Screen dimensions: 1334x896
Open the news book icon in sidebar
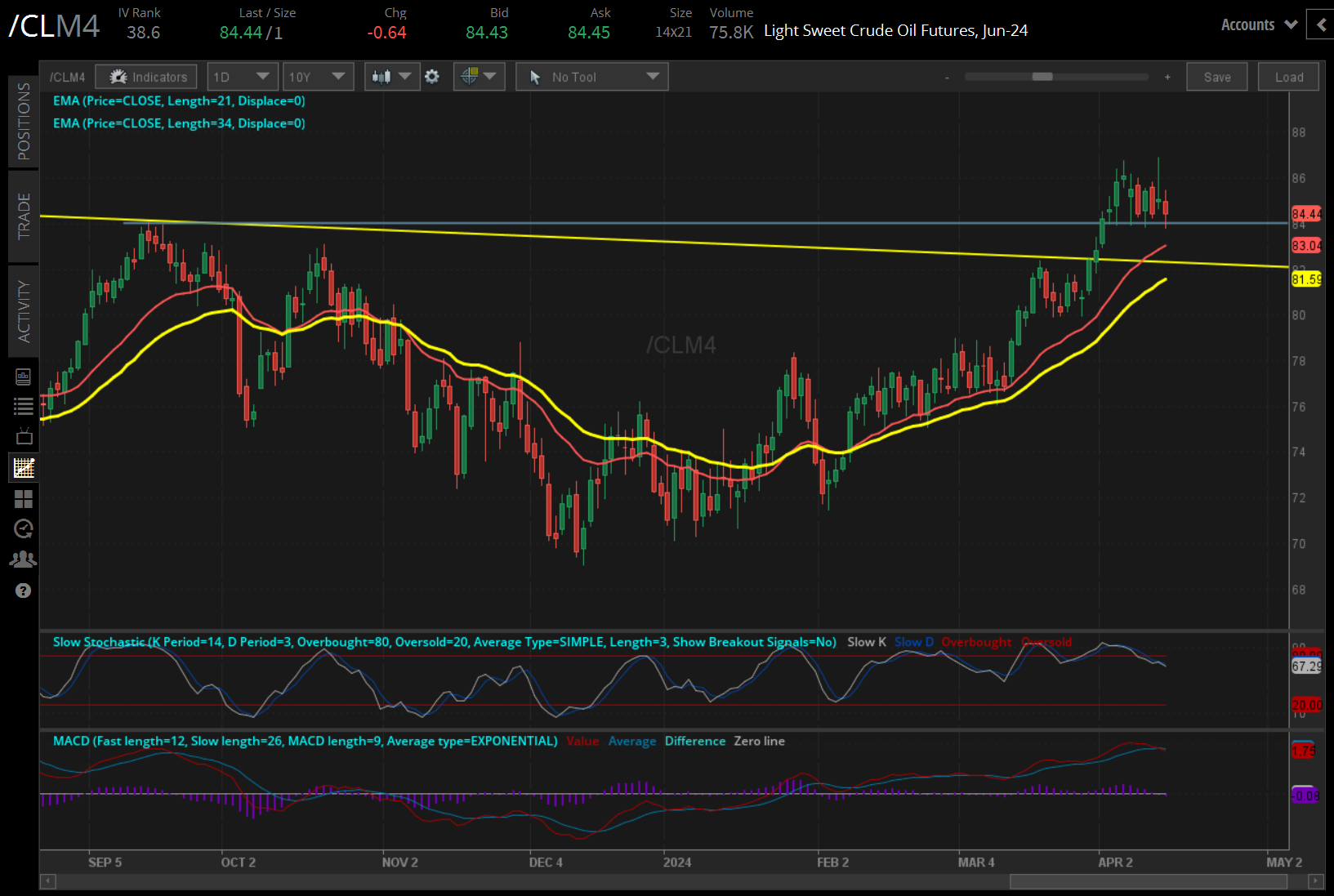[x=24, y=377]
